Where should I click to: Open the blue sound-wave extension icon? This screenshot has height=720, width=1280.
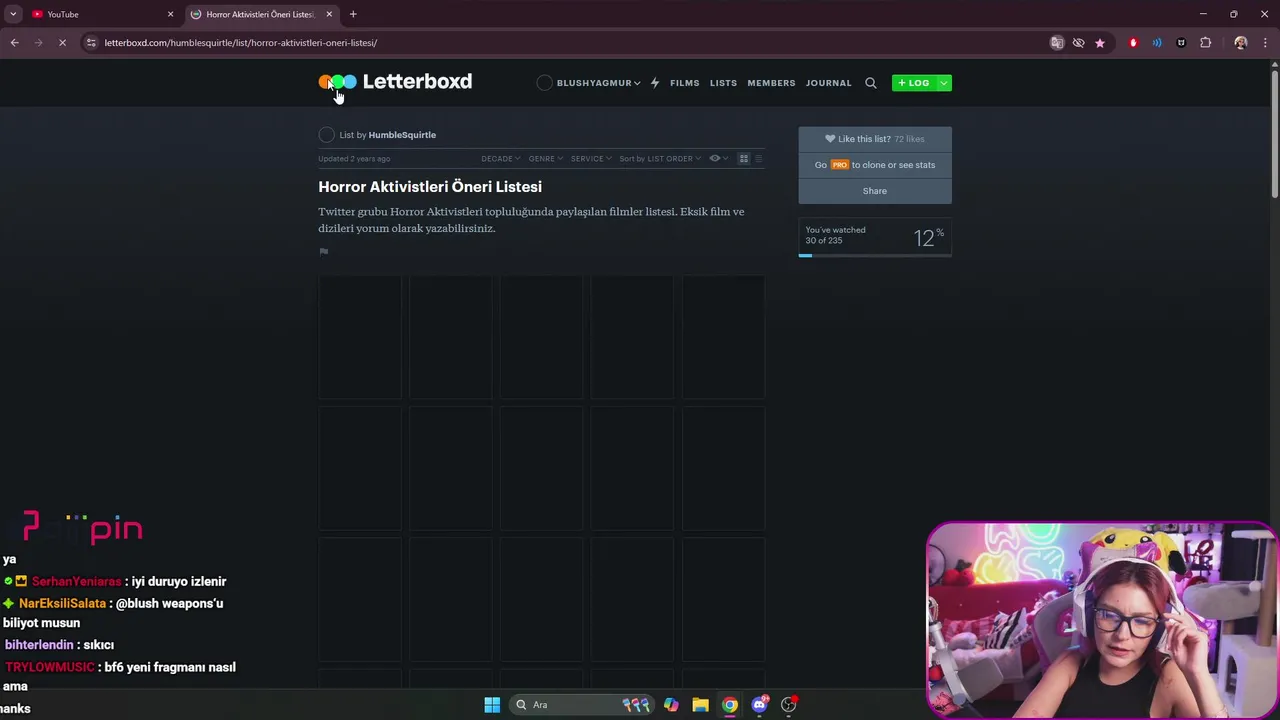[1157, 43]
